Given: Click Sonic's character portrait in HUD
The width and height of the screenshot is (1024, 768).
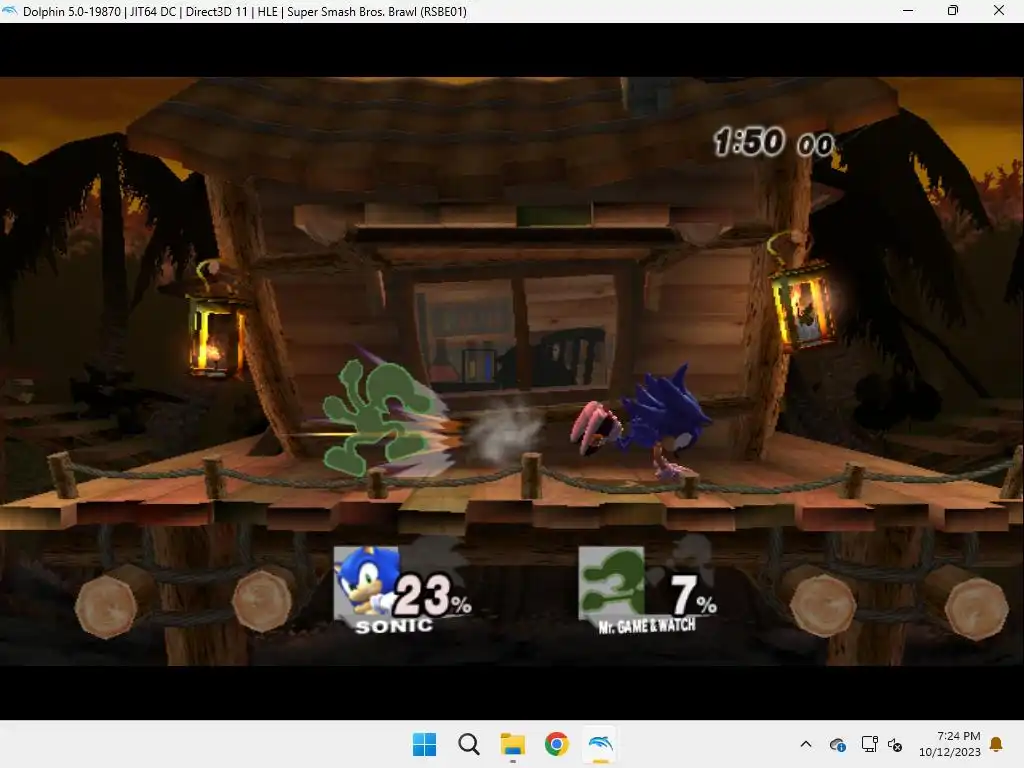Looking at the screenshot, I should (366, 583).
